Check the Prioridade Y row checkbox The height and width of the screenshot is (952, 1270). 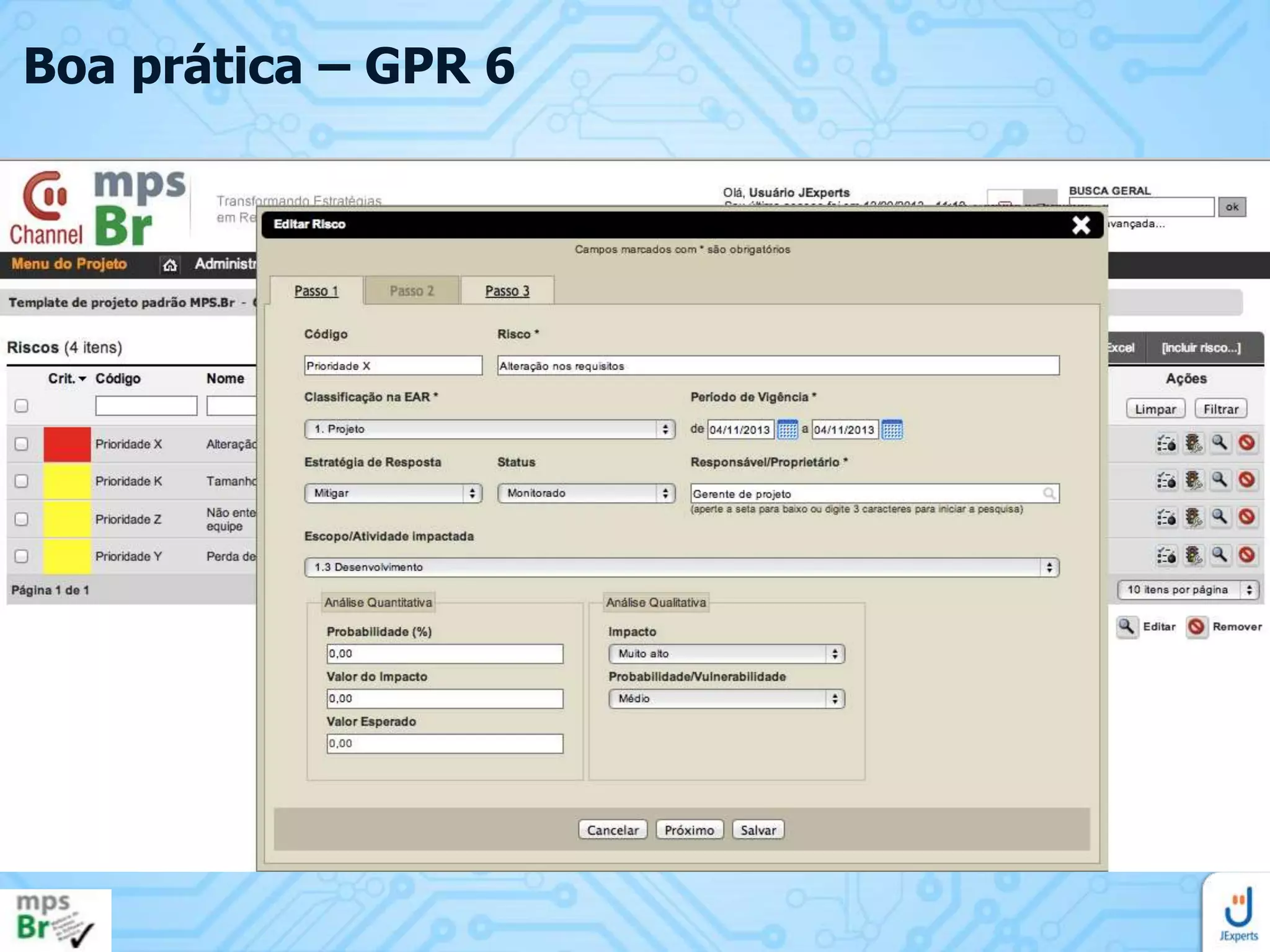pyautogui.click(x=22, y=556)
